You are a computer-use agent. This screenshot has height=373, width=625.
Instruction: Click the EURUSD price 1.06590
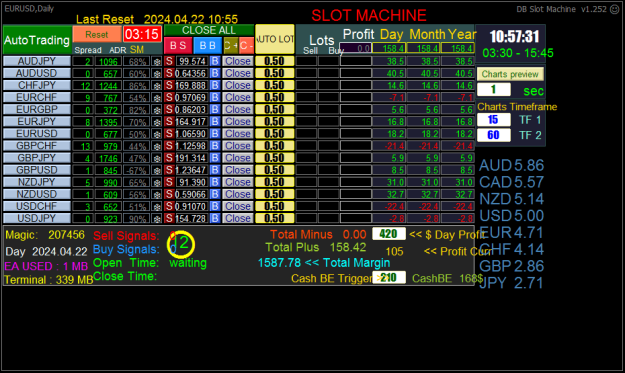[192, 134]
